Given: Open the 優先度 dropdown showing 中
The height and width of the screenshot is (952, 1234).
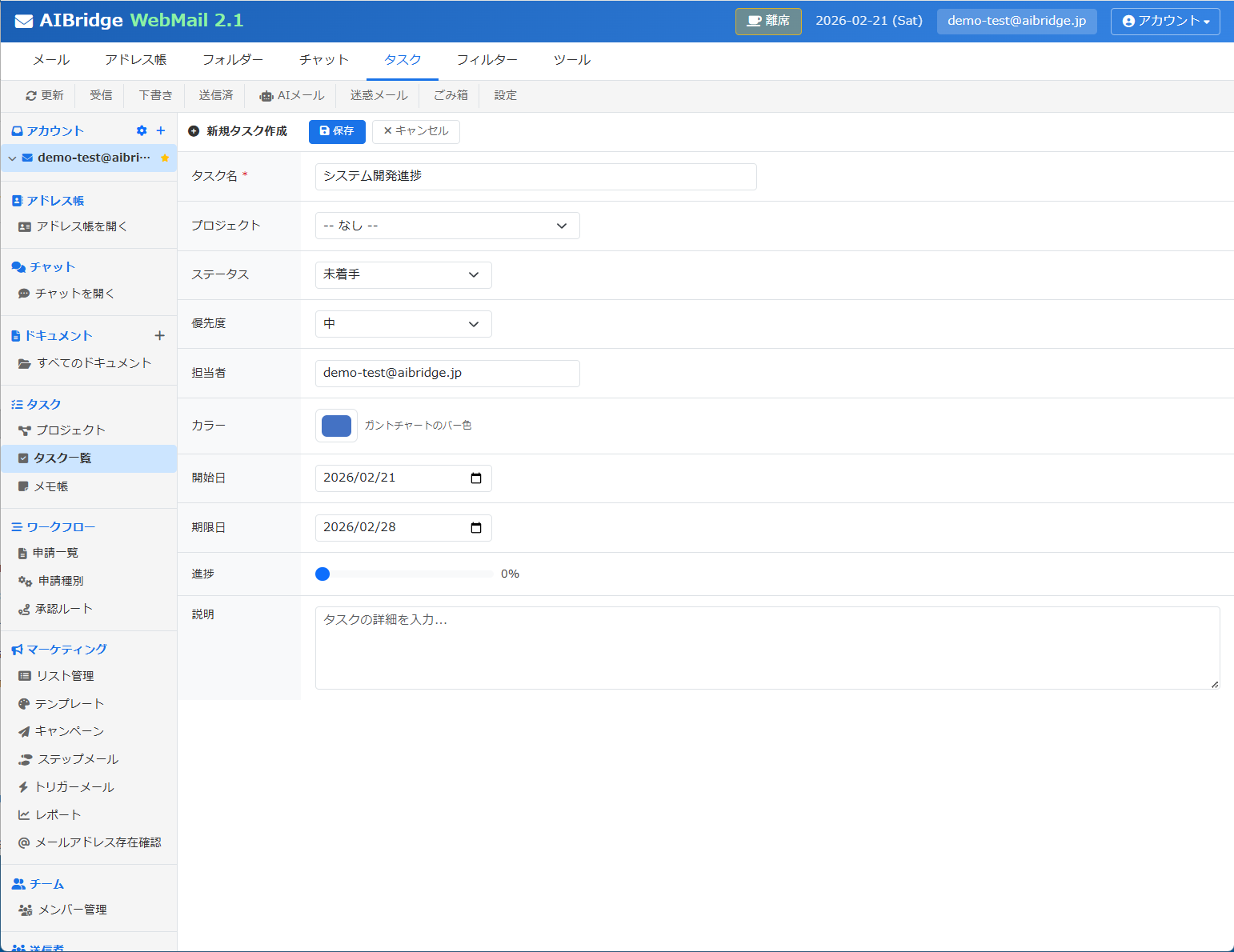Looking at the screenshot, I should [403, 323].
